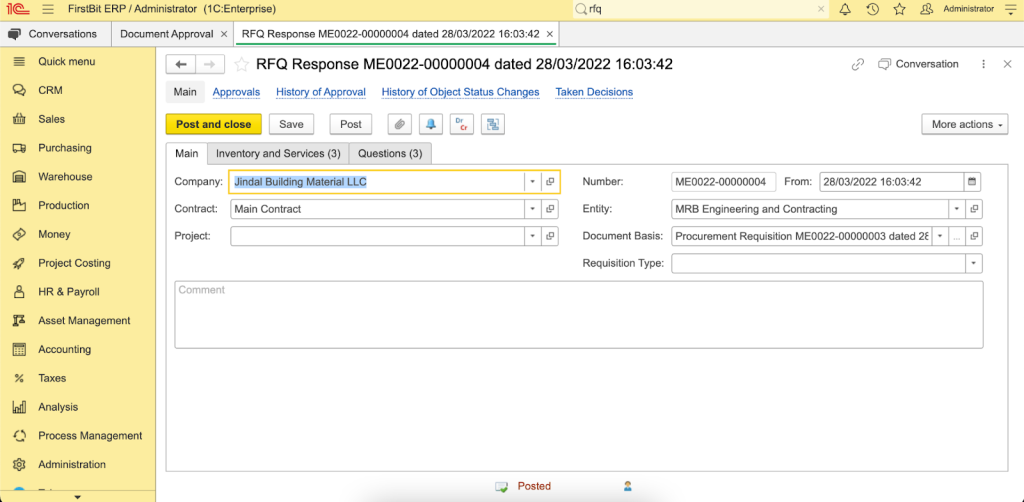This screenshot has height=502, width=1024.
Task: Open the history clock icon in top bar
Action: click(872, 9)
